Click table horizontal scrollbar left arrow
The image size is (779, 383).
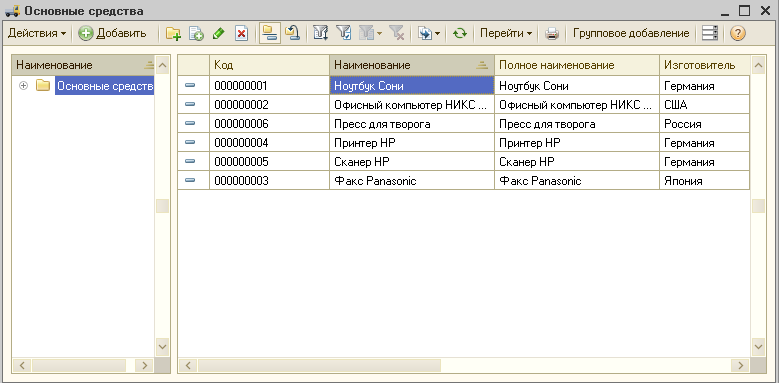(x=188, y=366)
